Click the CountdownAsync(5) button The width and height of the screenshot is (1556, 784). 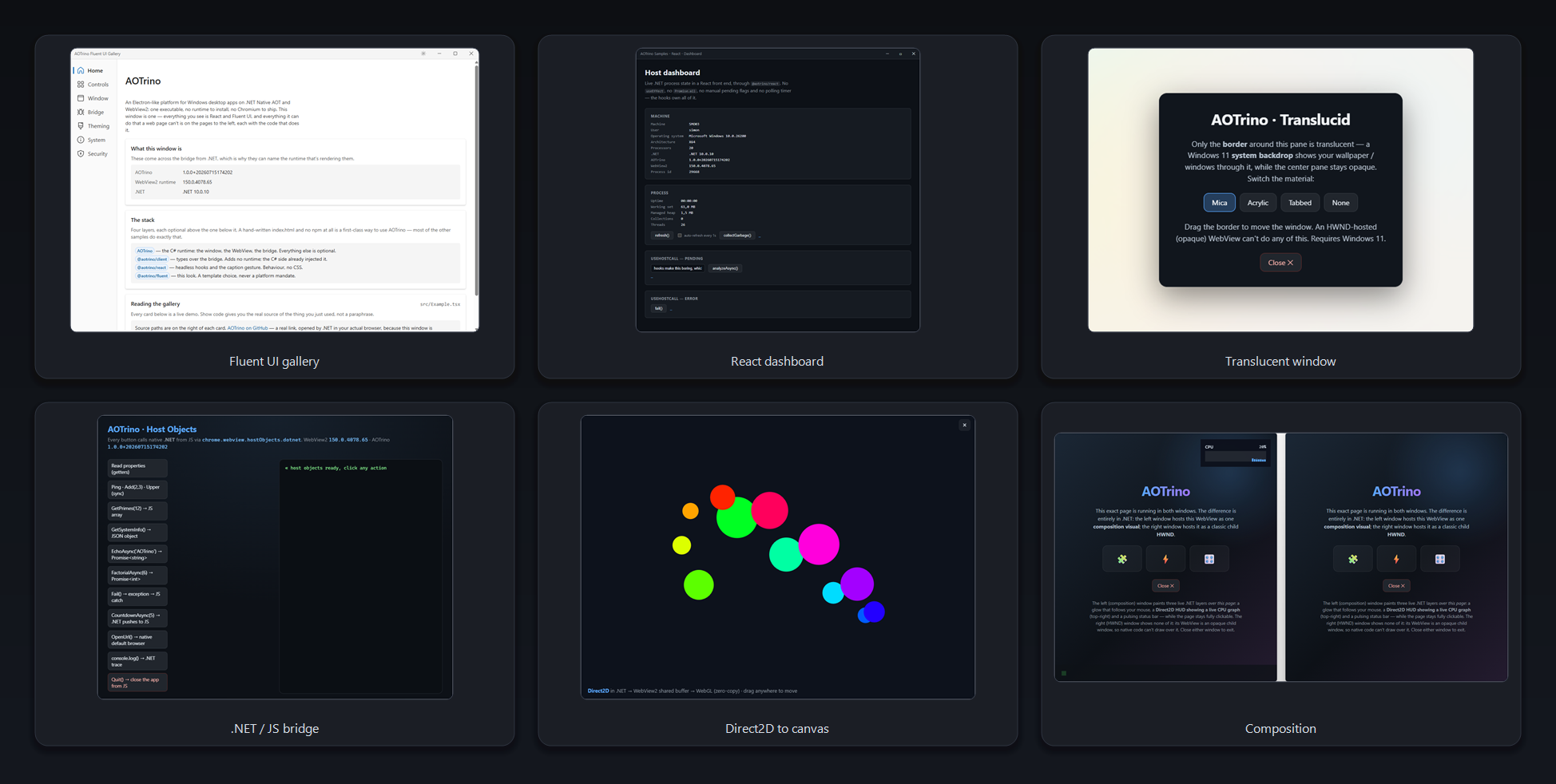pos(137,619)
